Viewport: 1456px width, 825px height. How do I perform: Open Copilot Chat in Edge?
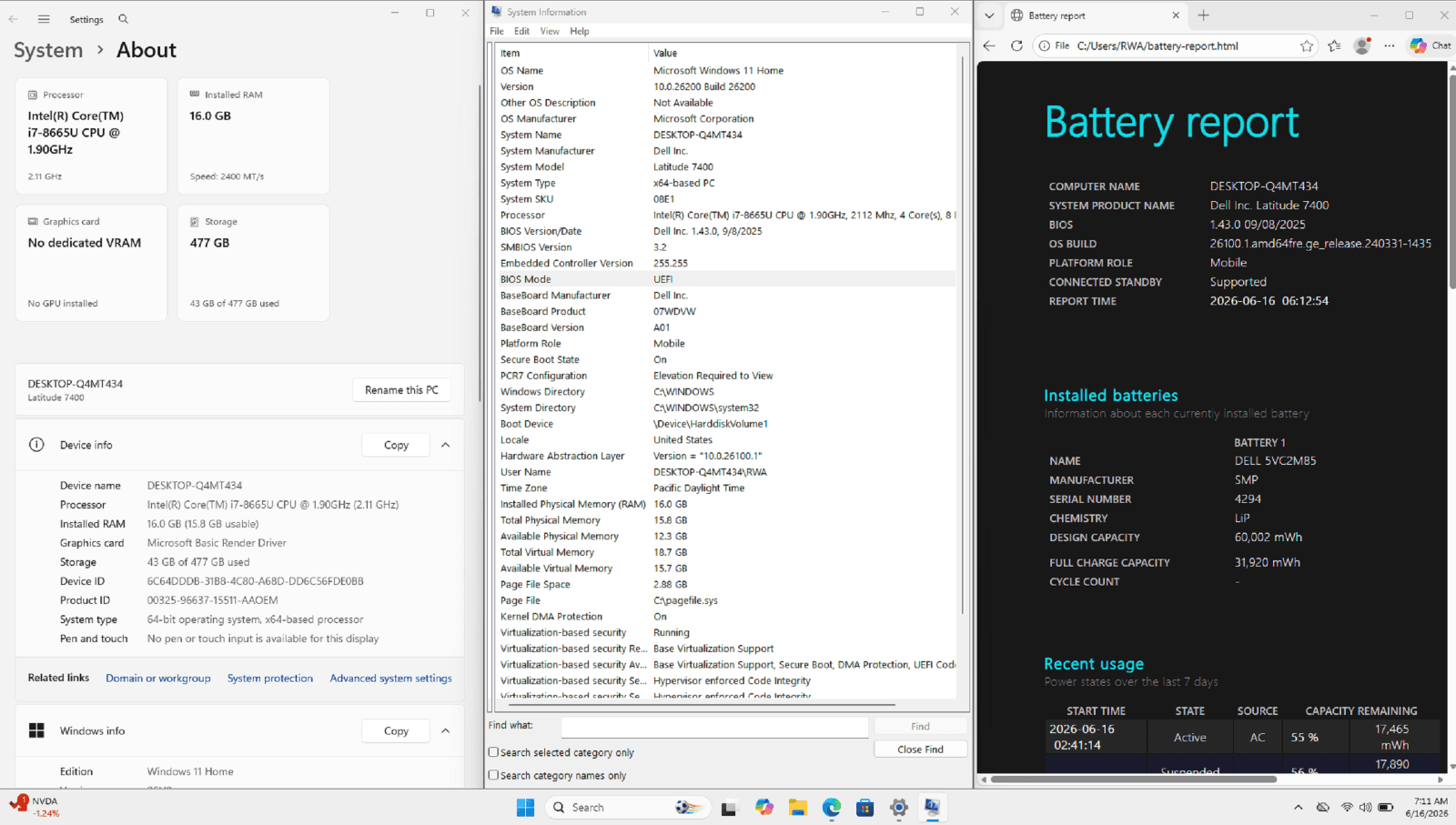1431,45
